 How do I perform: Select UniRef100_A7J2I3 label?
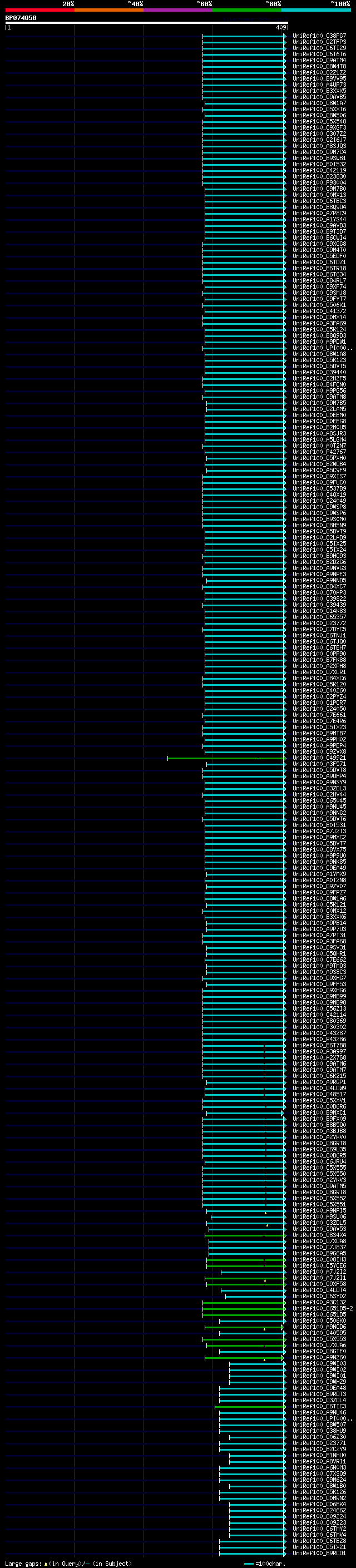[319, 832]
